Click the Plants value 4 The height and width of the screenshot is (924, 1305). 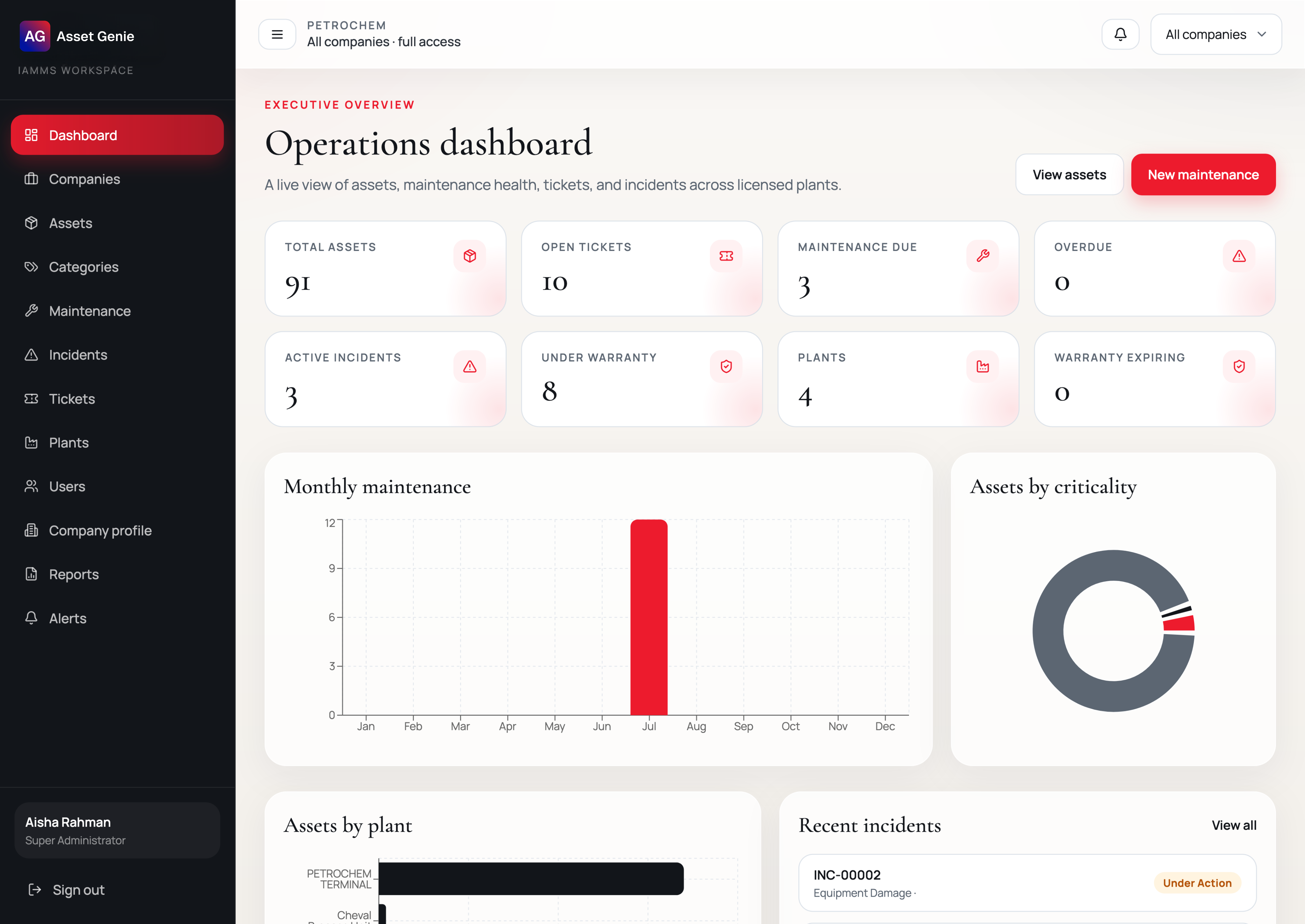tap(805, 396)
